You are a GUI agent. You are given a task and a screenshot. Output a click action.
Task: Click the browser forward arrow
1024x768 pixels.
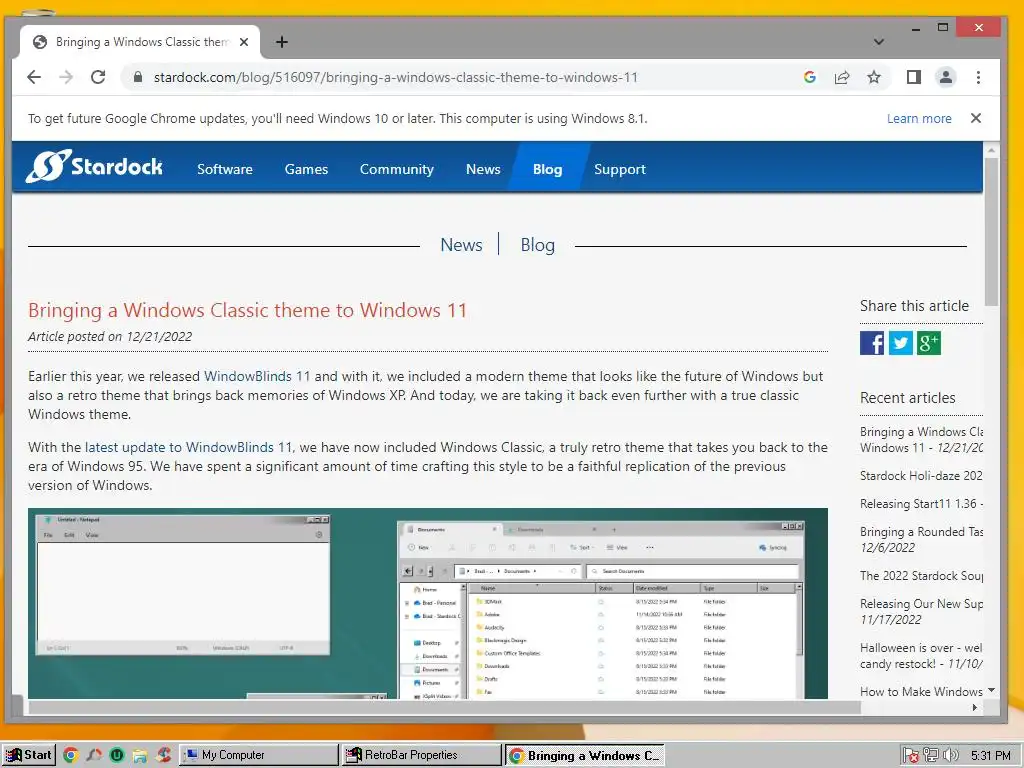[66, 77]
